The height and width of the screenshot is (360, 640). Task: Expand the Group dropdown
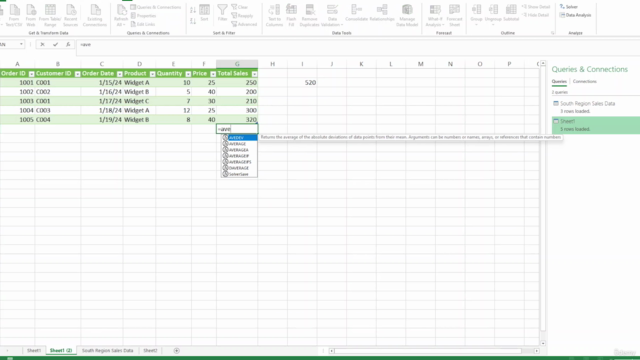click(x=476, y=25)
